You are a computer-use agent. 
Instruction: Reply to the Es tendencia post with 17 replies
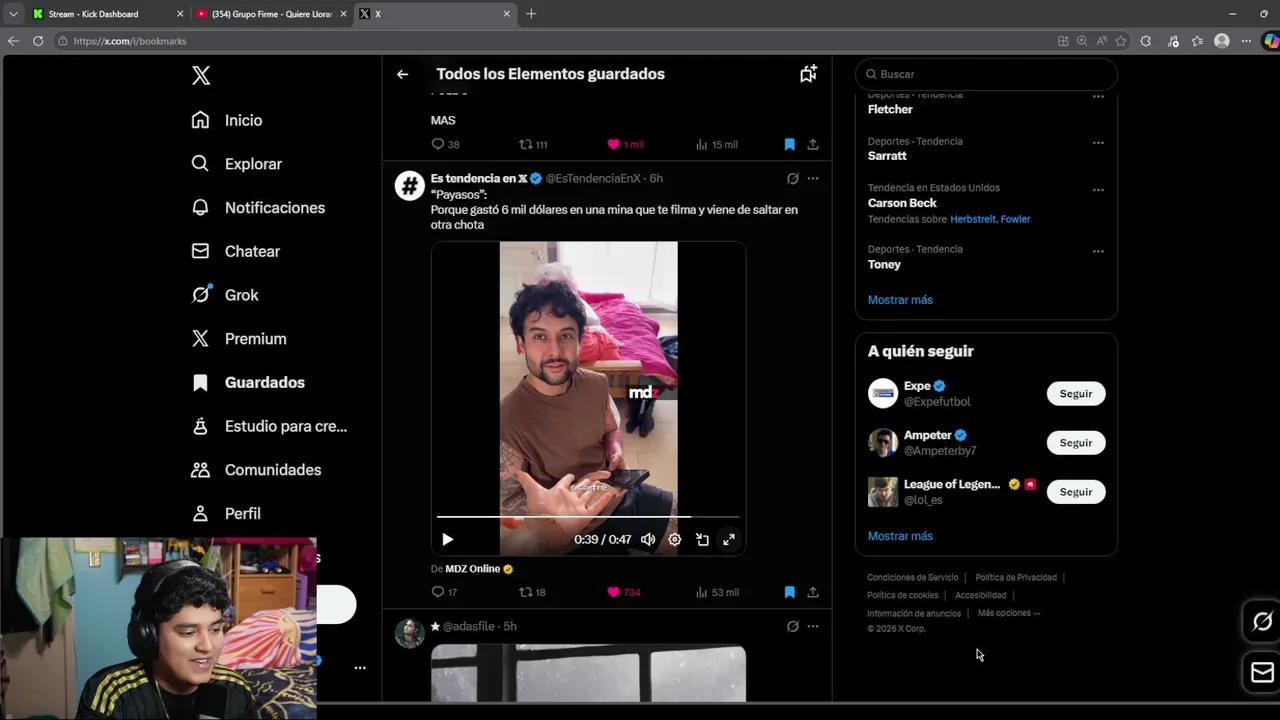click(444, 592)
